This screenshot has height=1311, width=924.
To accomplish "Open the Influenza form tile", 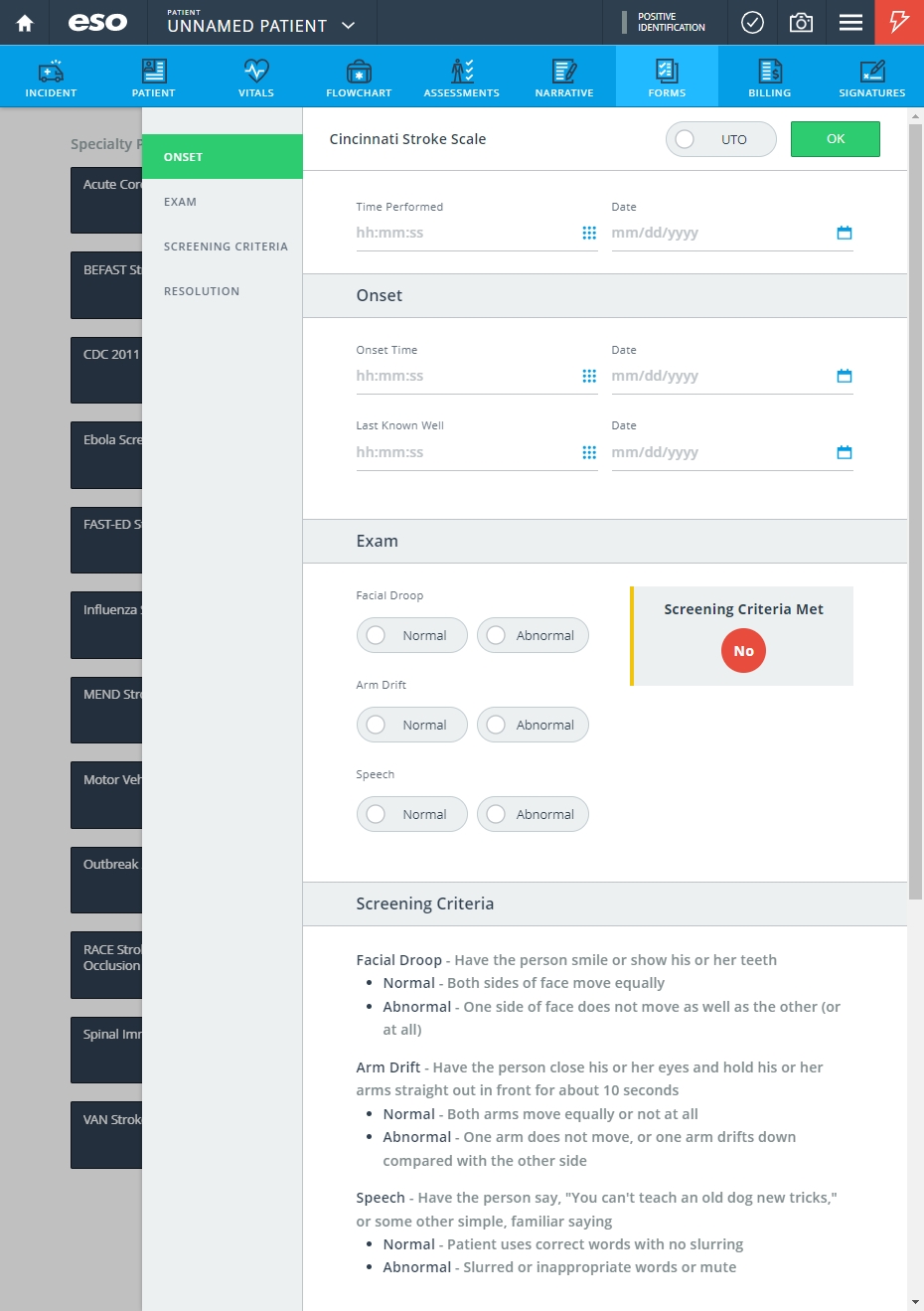I will point(106,625).
